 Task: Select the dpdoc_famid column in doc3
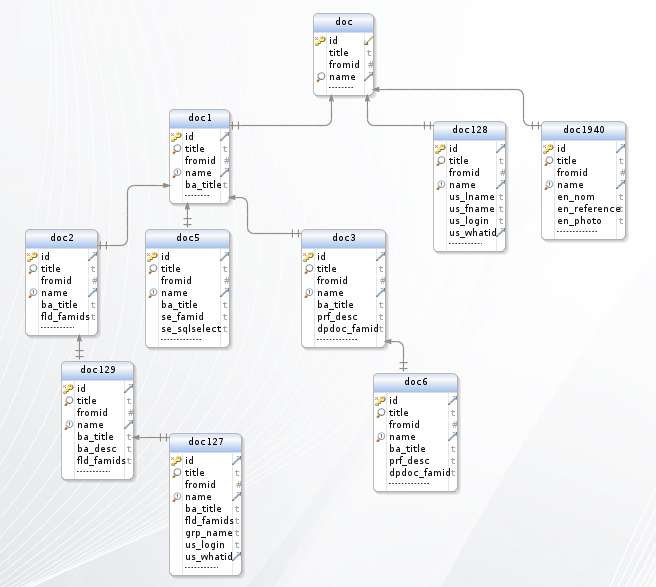click(348, 329)
